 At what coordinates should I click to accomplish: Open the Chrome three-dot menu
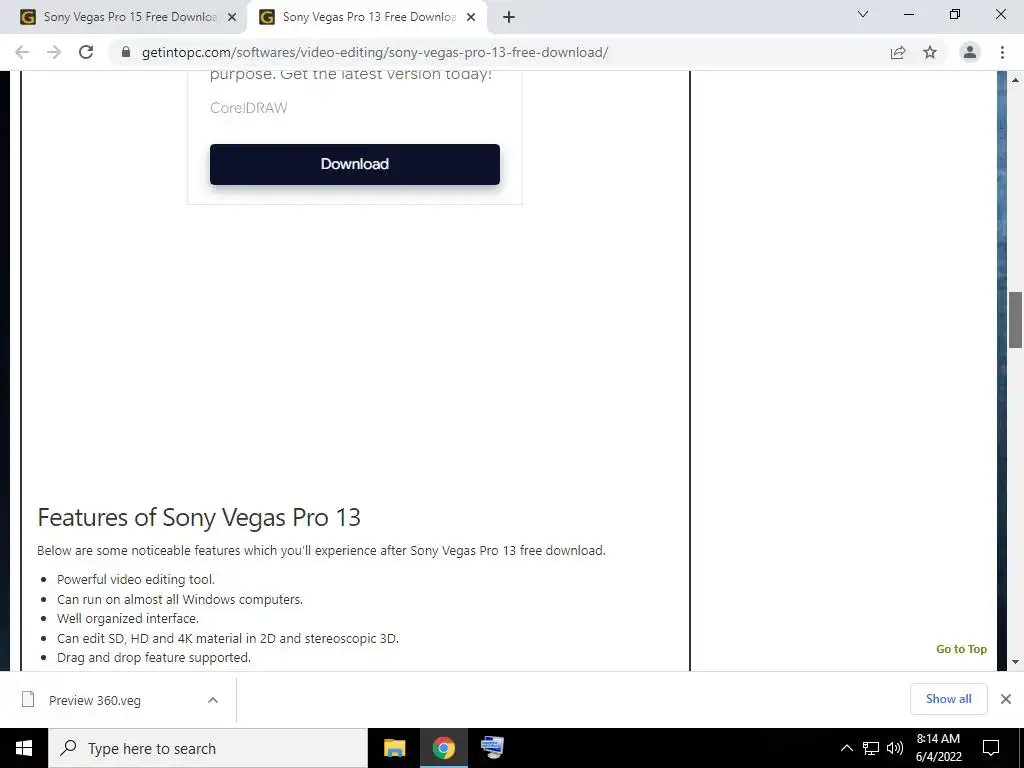[x=1002, y=52]
